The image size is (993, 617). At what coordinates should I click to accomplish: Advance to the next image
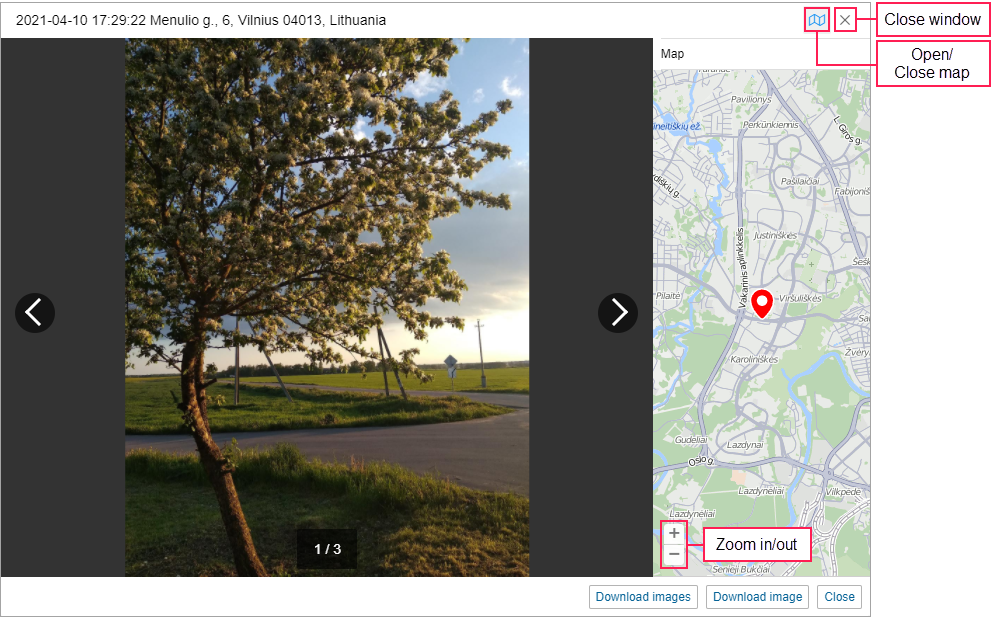(617, 313)
